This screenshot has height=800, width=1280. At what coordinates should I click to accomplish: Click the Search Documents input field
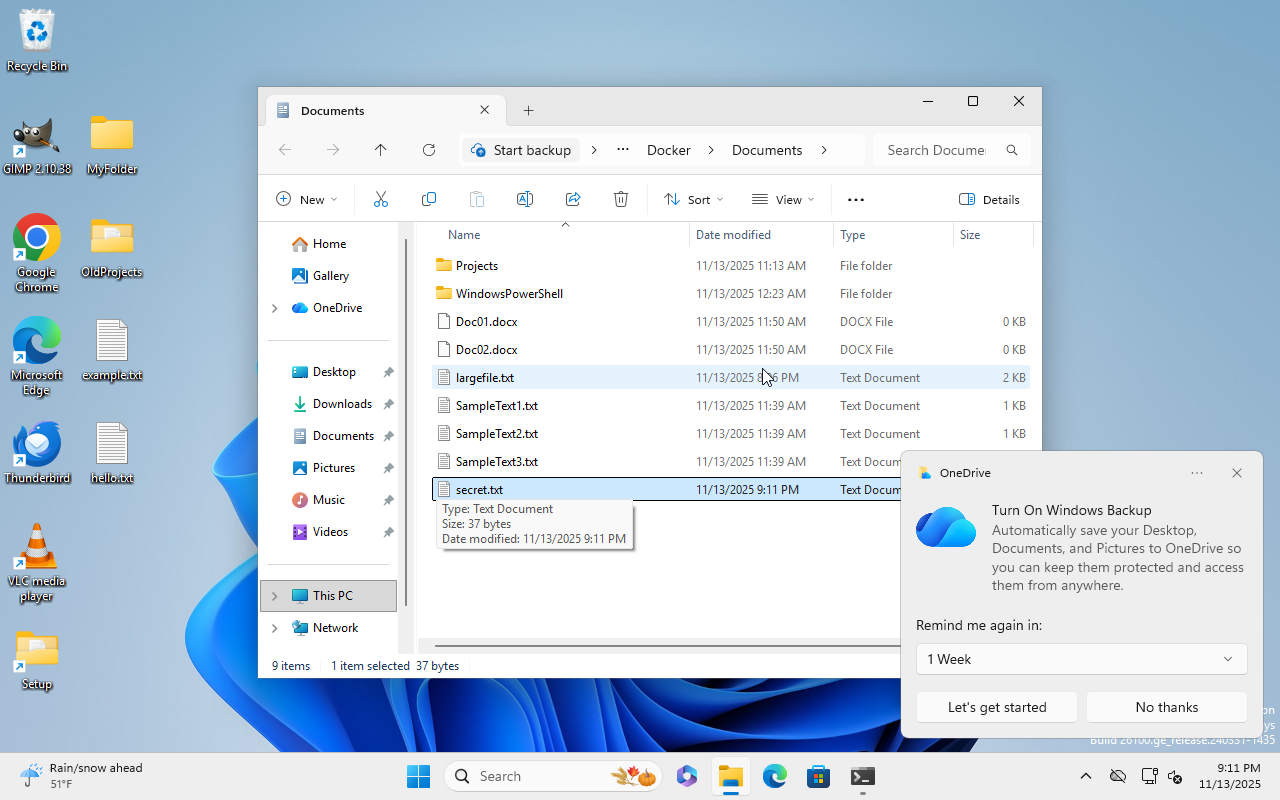936,150
